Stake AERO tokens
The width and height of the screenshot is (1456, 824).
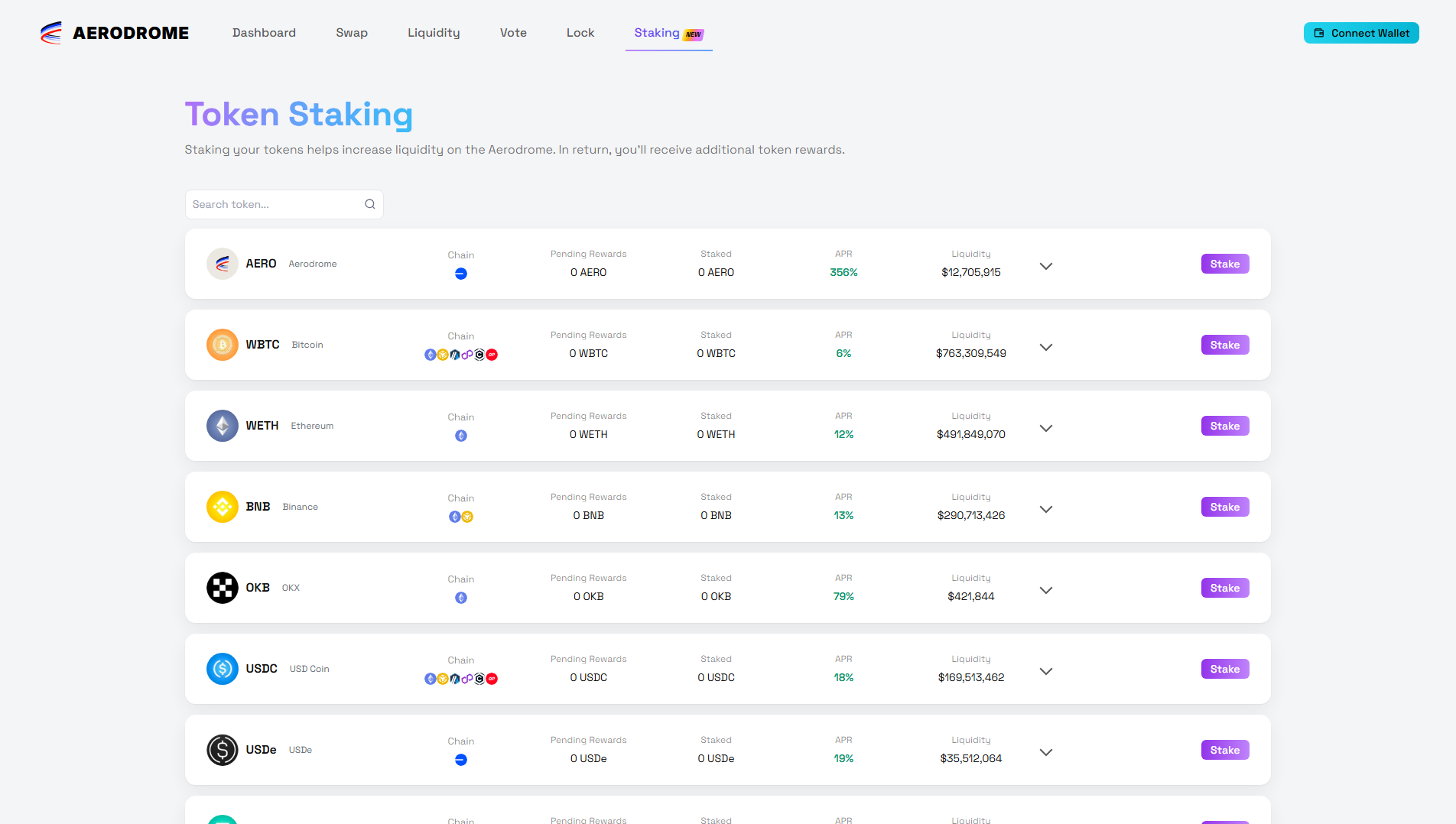tap(1225, 264)
